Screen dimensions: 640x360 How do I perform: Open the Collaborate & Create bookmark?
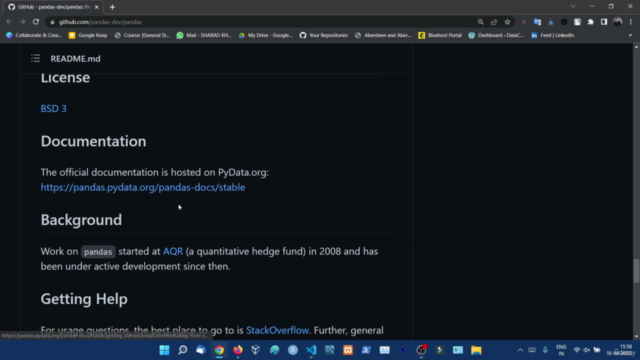click(33, 35)
